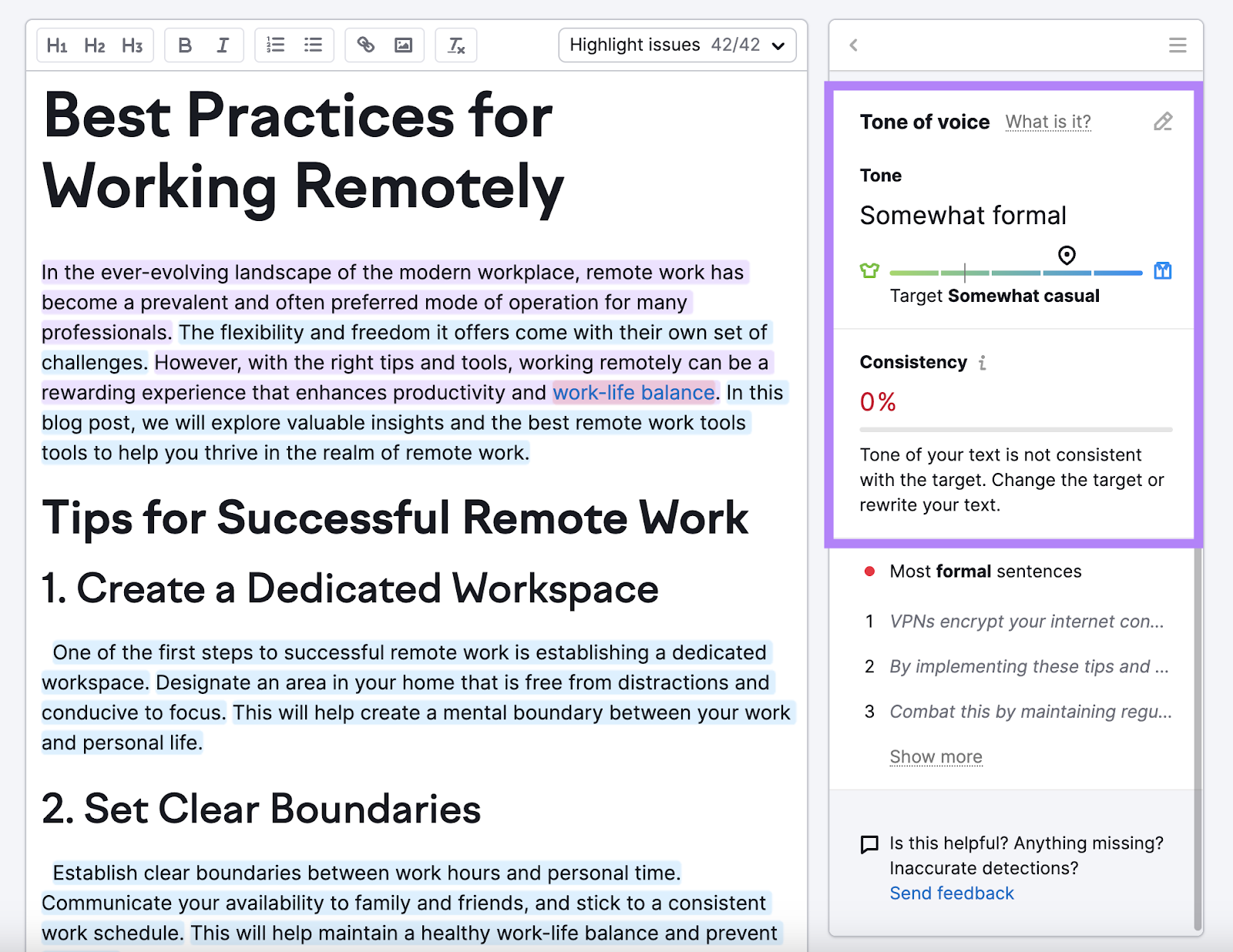1233x952 pixels.
Task: Toggle the numbered list
Action: click(275, 45)
